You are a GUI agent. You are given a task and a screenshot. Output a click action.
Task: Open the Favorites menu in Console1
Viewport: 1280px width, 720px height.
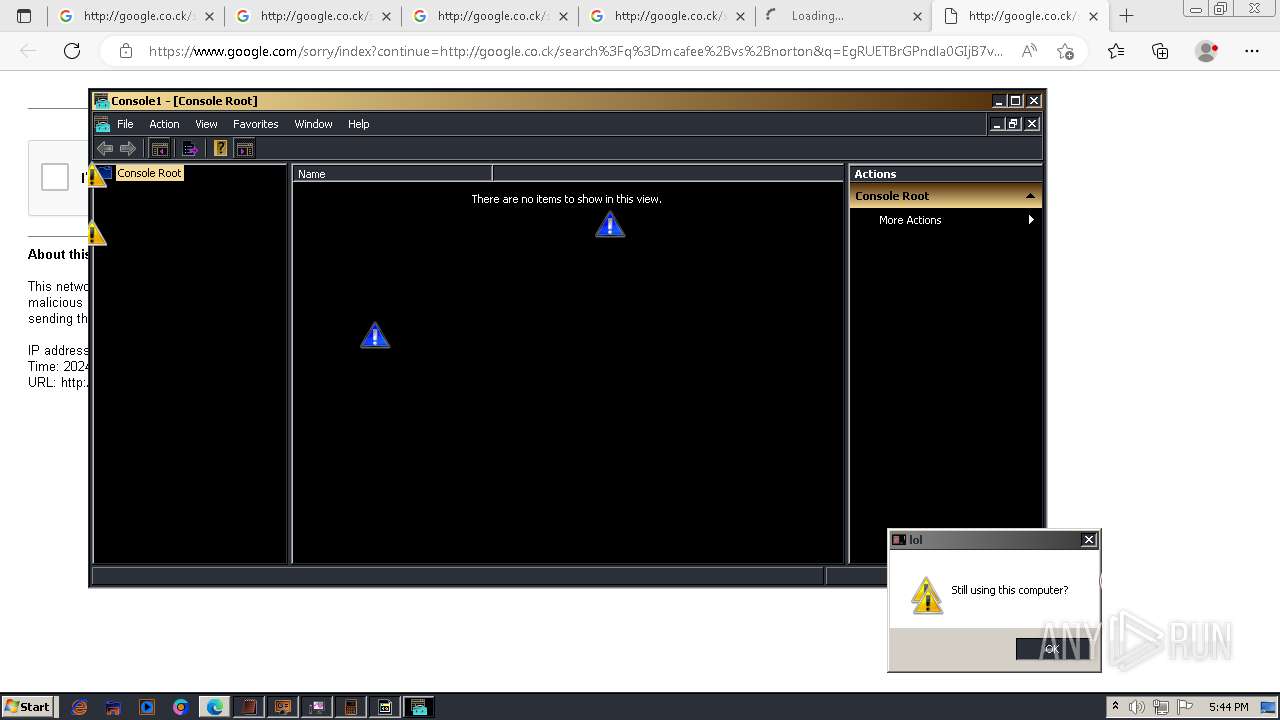tap(256, 124)
